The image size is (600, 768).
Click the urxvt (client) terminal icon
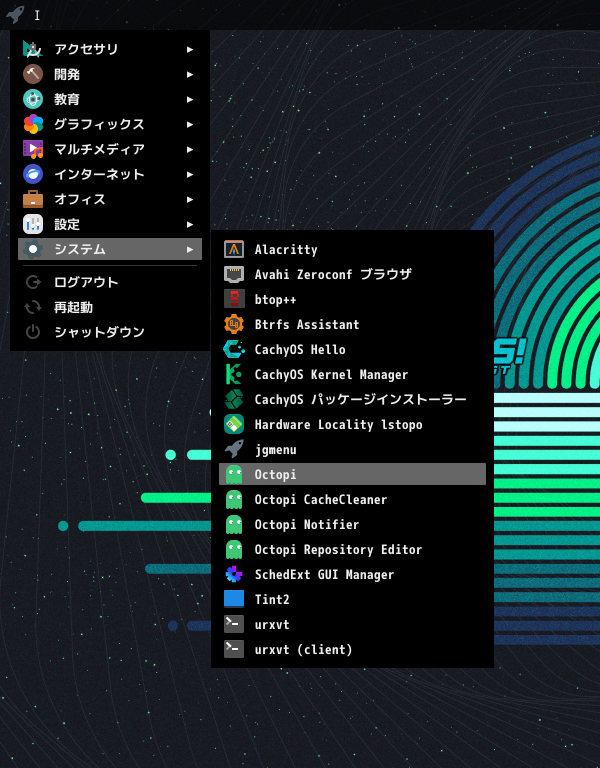(234, 649)
